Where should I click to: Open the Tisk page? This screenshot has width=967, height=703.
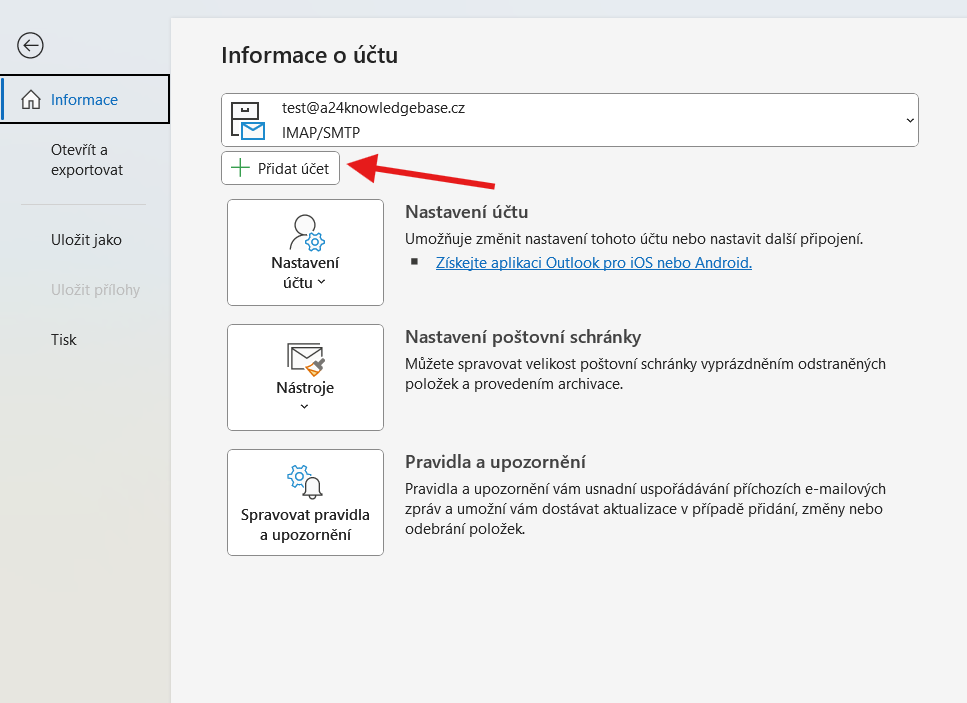64,340
